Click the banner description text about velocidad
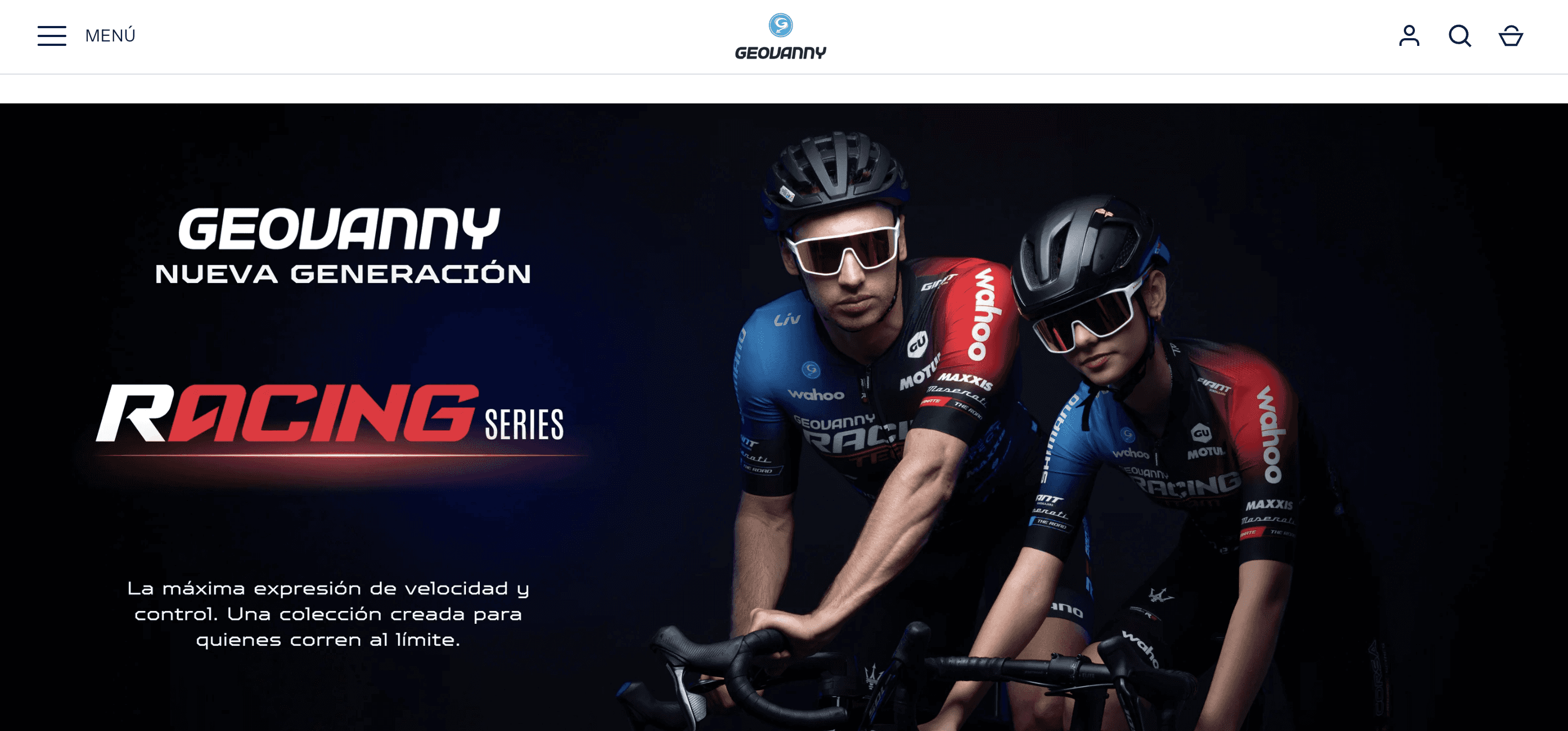The height and width of the screenshot is (731, 1568). click(328, 613)
